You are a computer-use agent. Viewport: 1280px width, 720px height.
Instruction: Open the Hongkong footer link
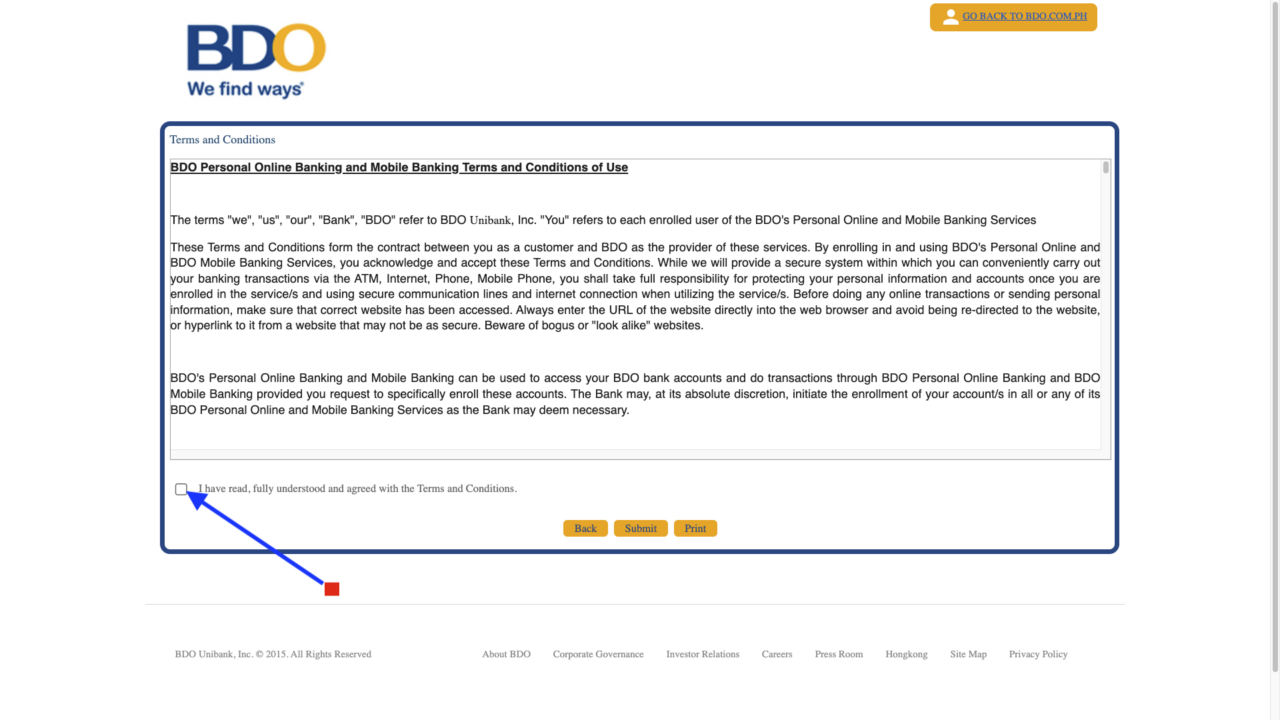[x=906, y=654]
